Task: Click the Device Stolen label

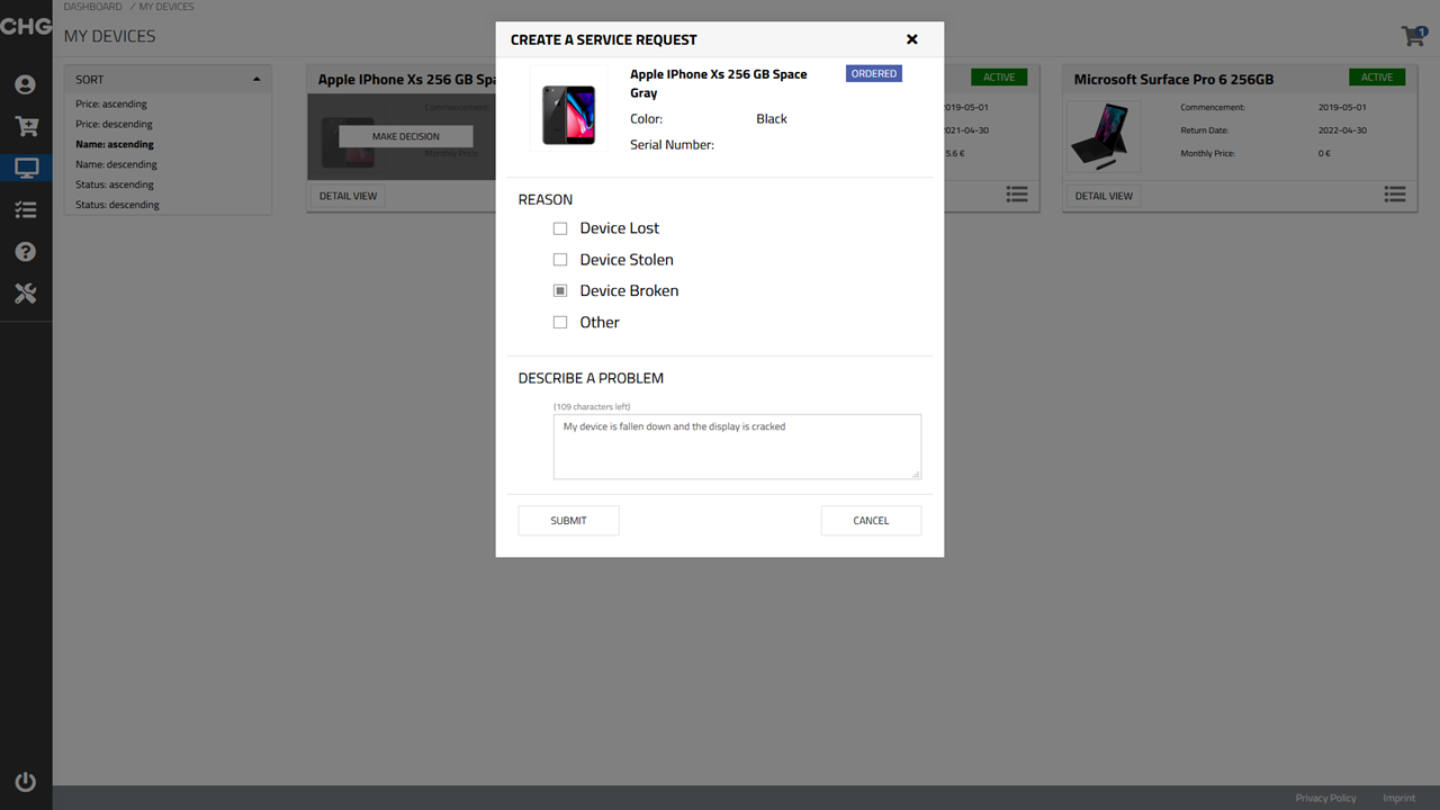Action: click(627, 260)
